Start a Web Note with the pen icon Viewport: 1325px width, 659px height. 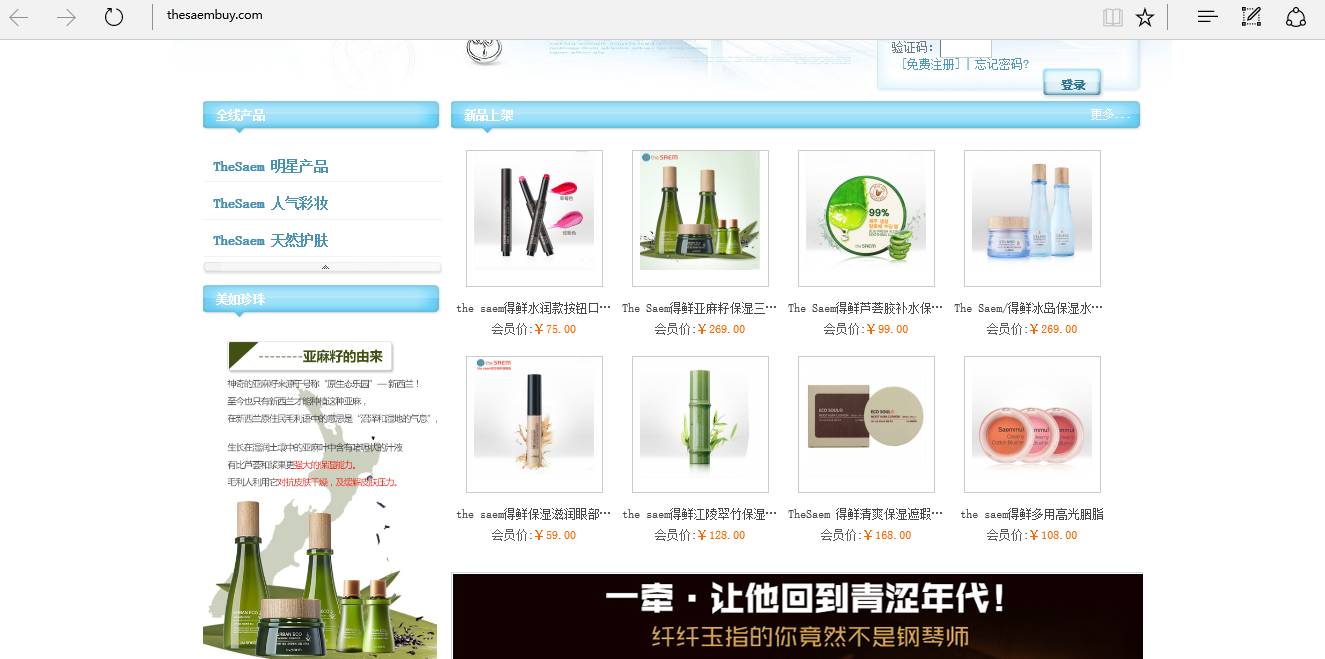[x=1251, y=16]
